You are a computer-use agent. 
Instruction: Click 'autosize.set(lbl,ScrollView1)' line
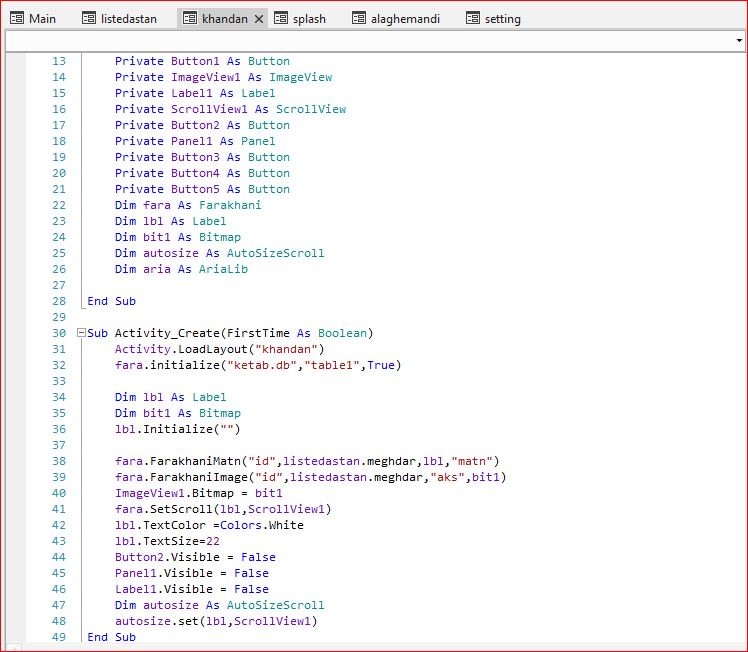[x=216, y=621]
